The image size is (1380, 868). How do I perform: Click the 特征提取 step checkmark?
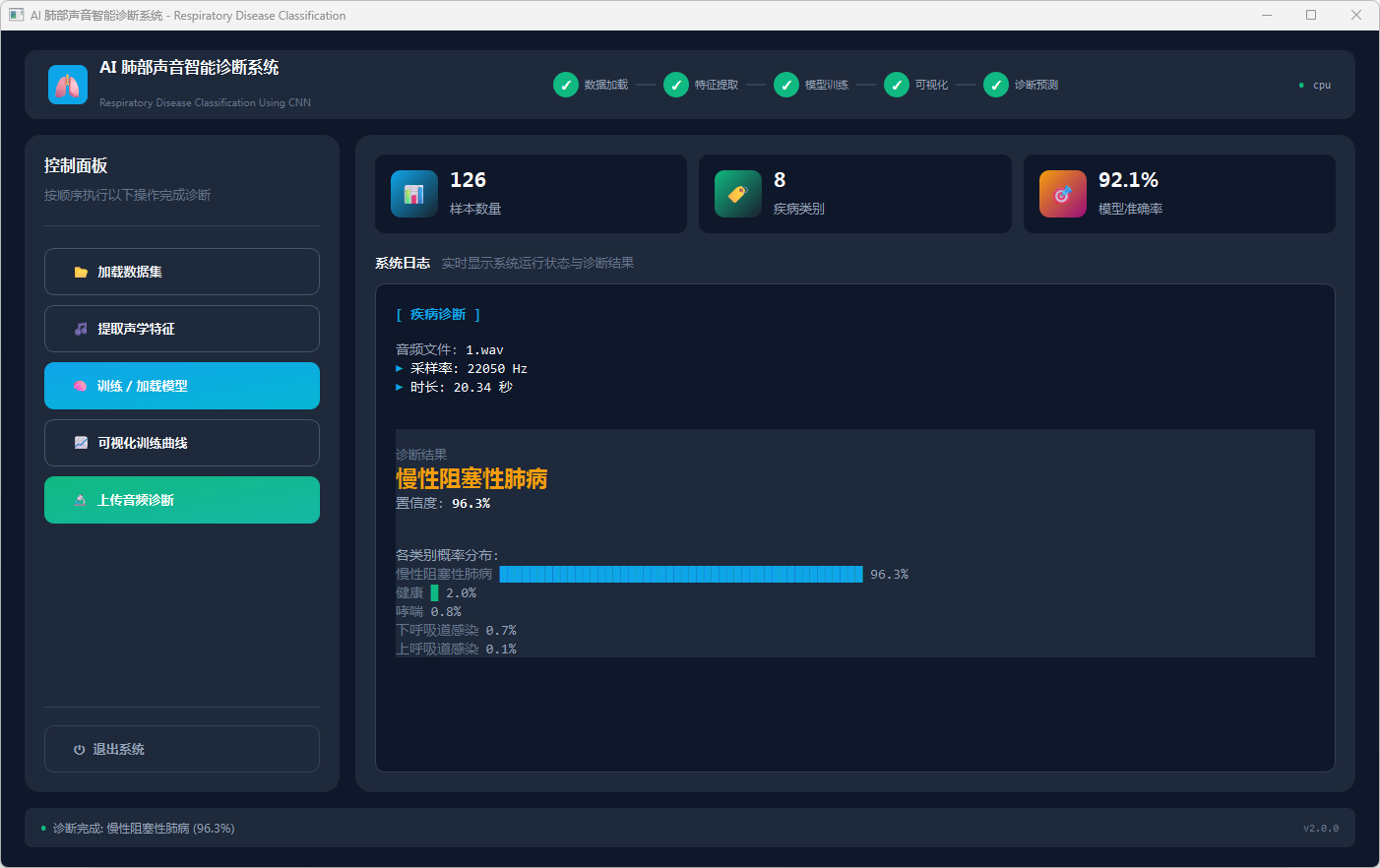pyautogui.click(x=676, y=85)
